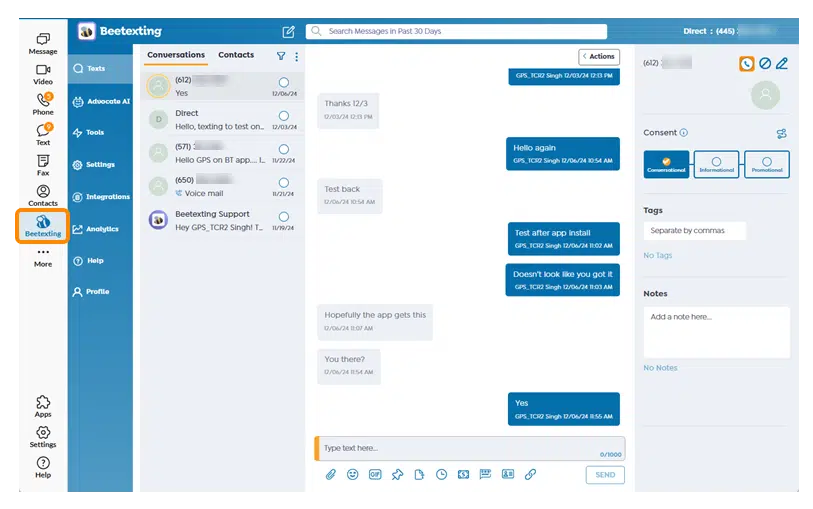This screenshot has width=813, height=509.
Task: Expand the More menu in sidebar
Action: pos(43,258)
